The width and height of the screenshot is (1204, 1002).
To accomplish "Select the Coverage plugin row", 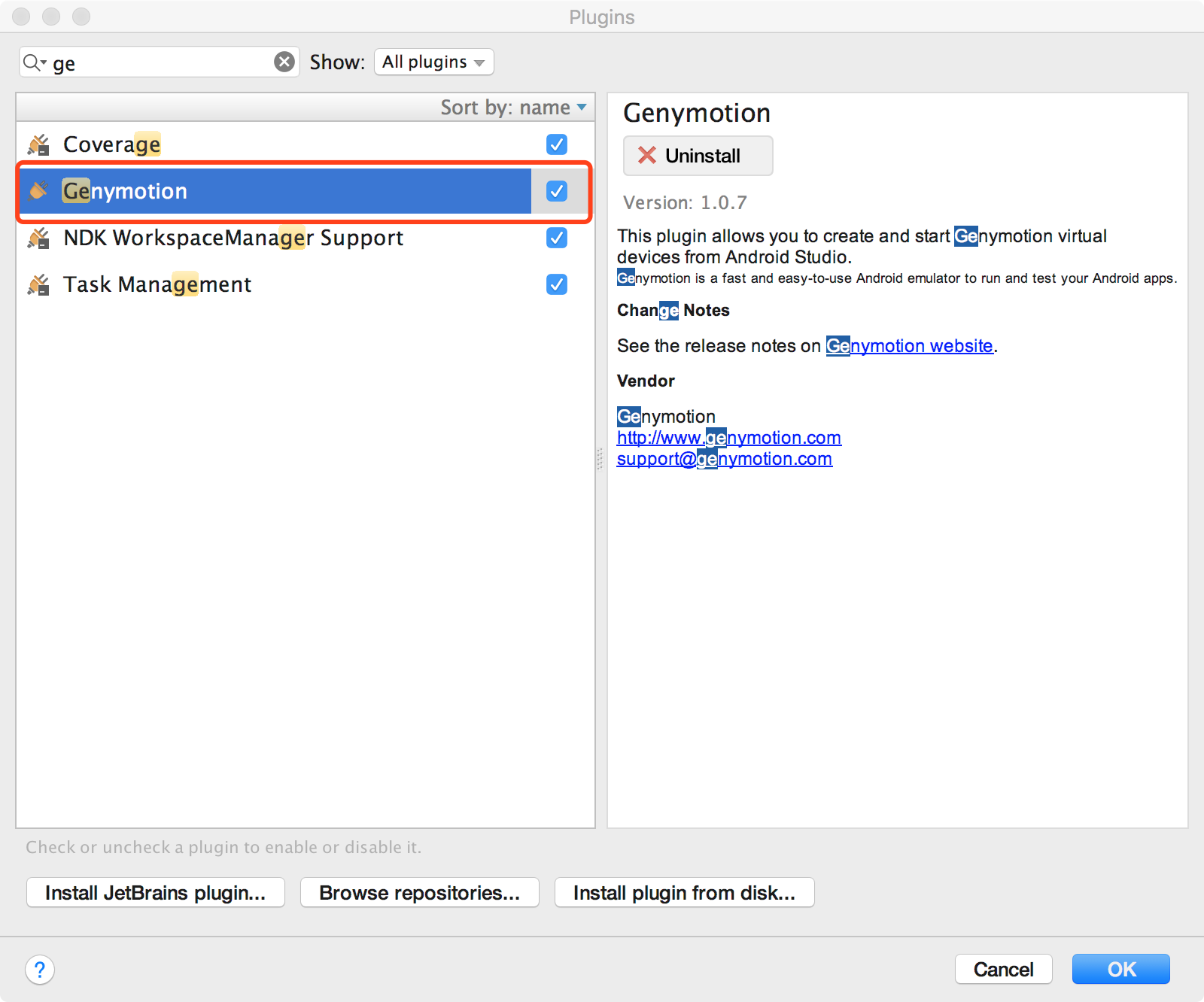I will pyautogui.click(x=306, y=144).
